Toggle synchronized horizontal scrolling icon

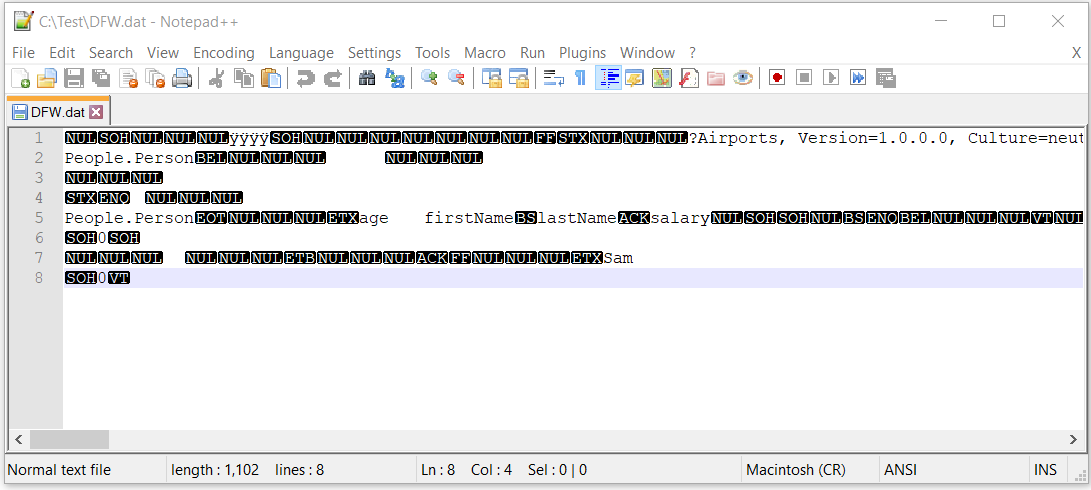[x=518, y=78]
